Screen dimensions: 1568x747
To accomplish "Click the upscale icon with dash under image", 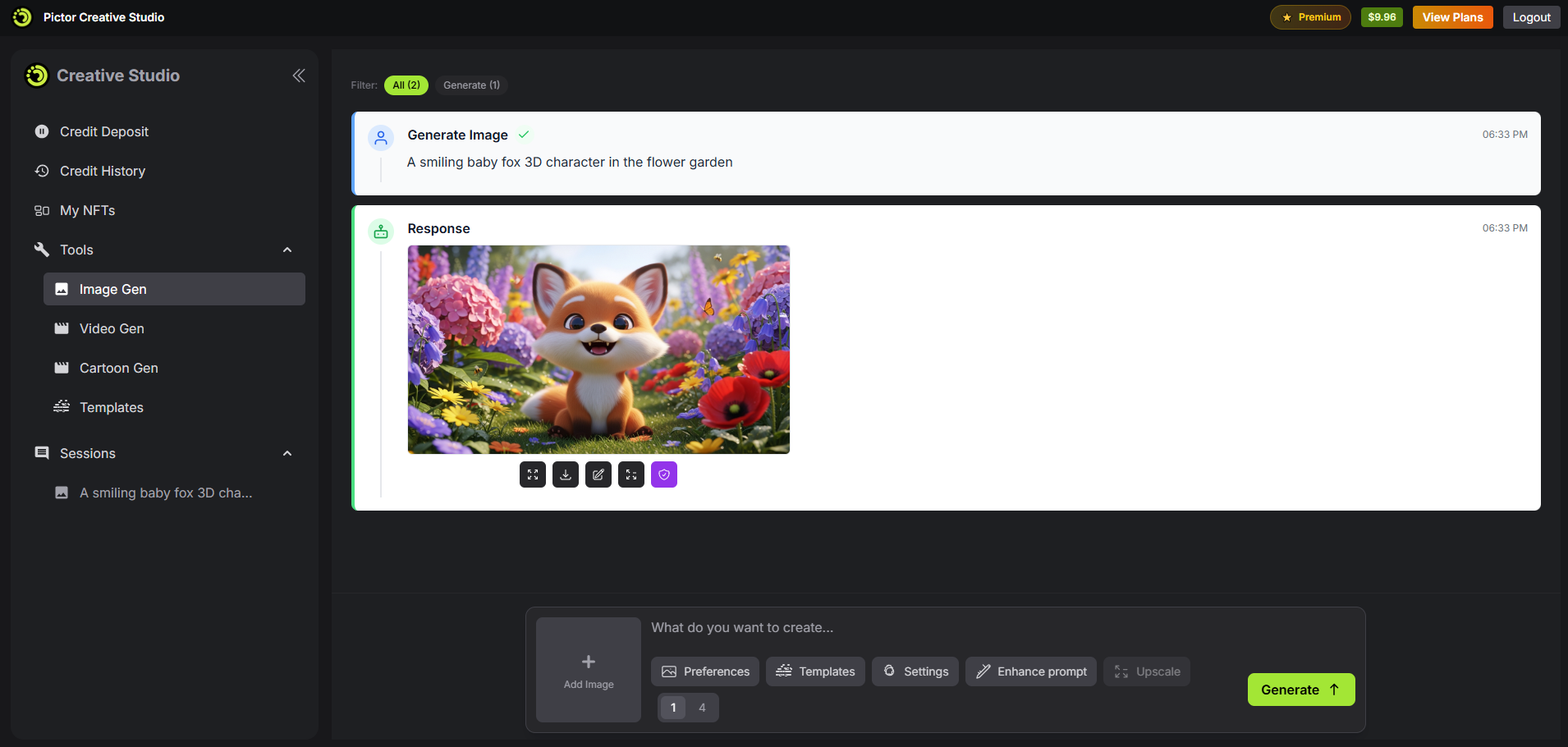I will coord(631,474).
